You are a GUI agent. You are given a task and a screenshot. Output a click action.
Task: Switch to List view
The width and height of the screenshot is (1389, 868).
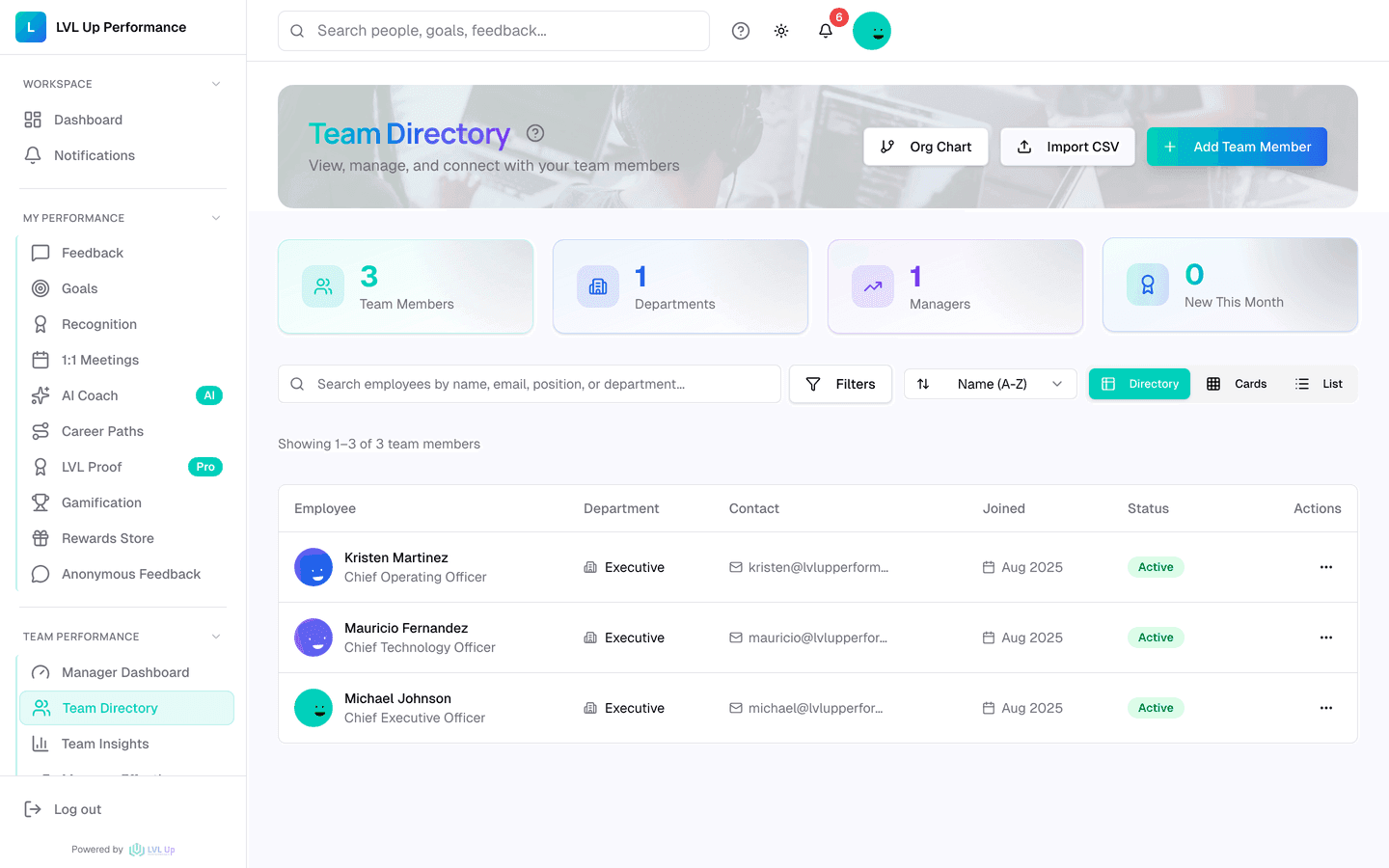[x=1319, y=384]
